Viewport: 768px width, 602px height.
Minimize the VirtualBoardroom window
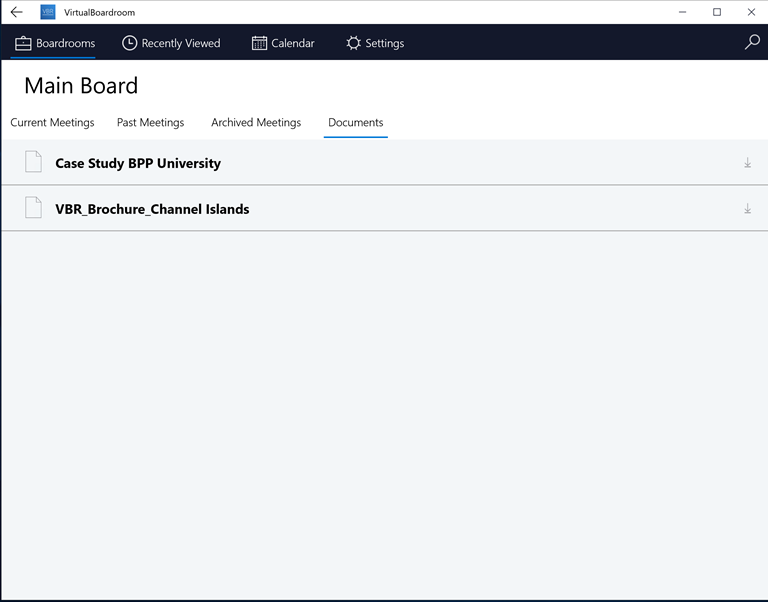pyautogui.click(x=682, y=12)
